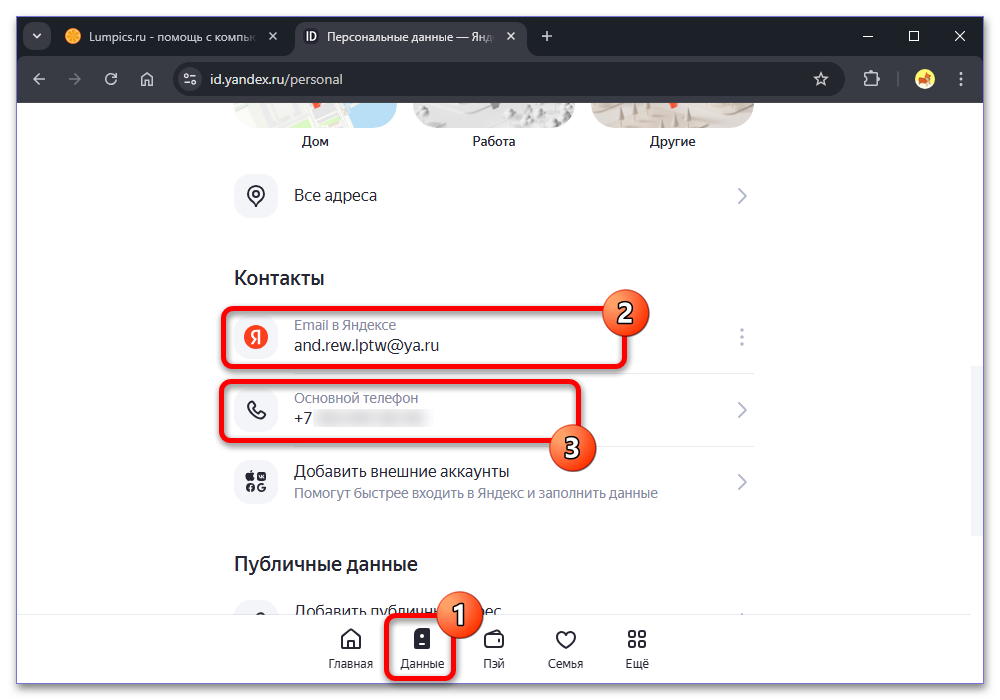Click the address bar URL id.yandex.ru/personal
The image size is (1000, 700).
tap(276, 79)
